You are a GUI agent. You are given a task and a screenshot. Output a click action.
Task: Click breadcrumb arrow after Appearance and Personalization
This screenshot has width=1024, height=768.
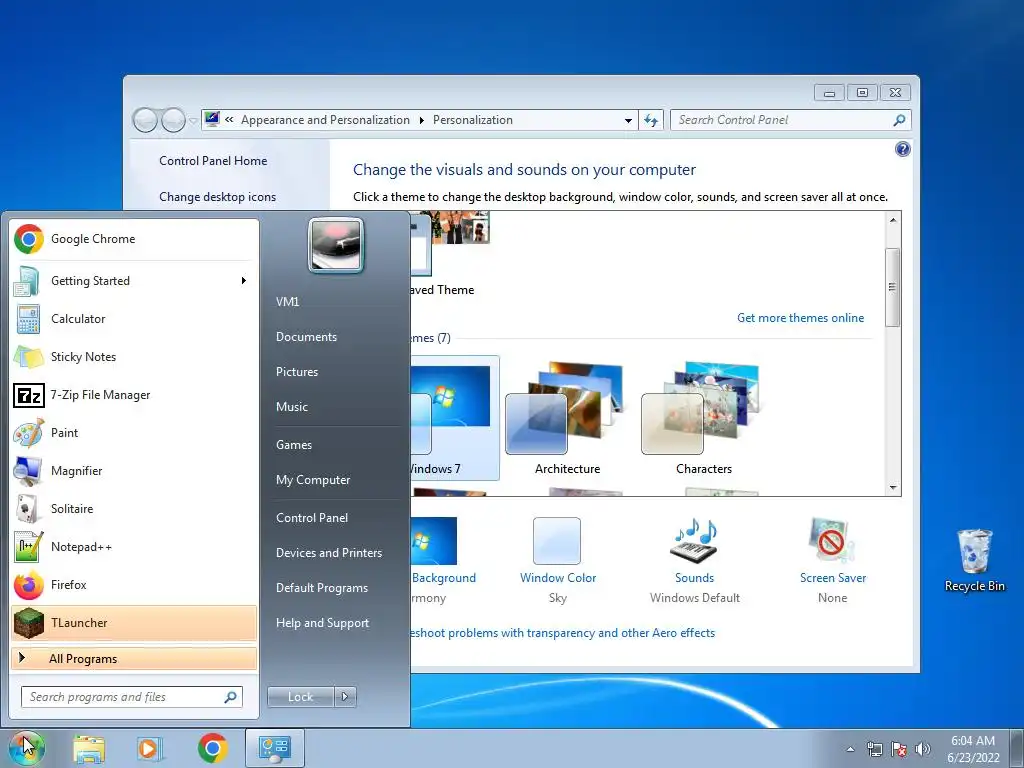(421, 120)
